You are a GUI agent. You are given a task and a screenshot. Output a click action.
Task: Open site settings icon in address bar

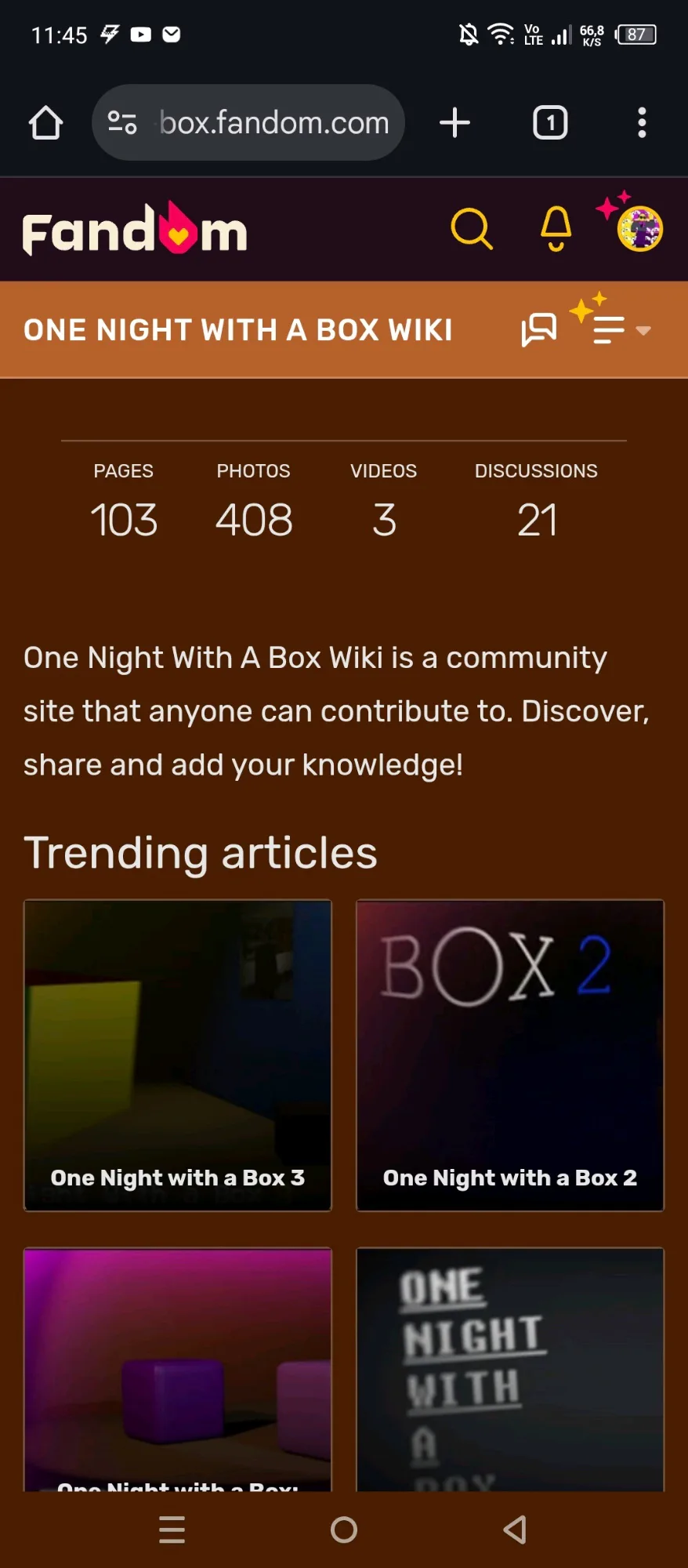[122, 123]
